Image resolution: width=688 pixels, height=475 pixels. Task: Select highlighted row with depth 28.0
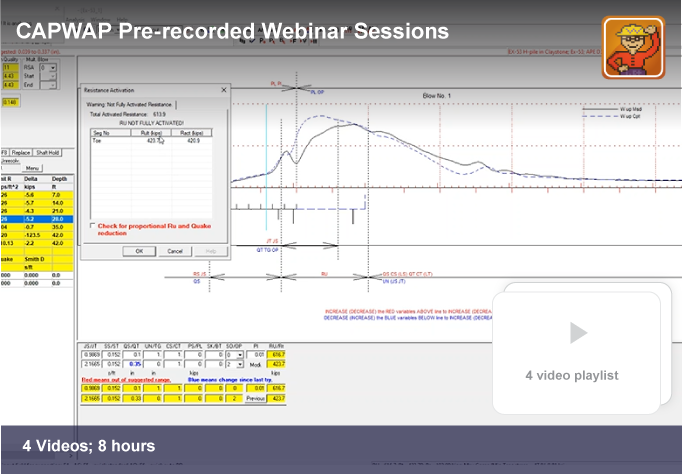37,219
